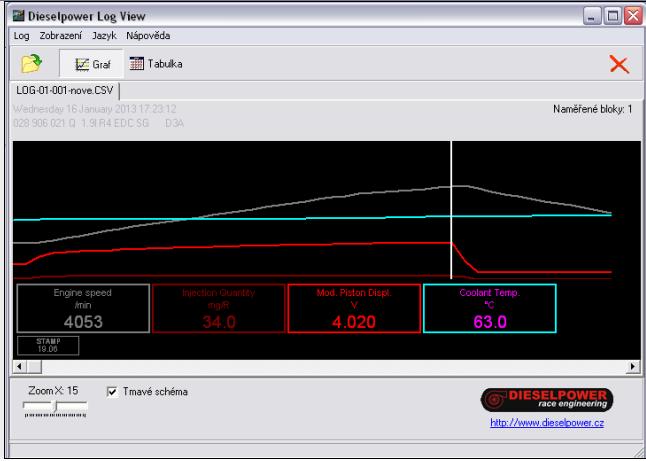Image resolution: width=646 pixels, height=461 pixels.
Task: Open the Zobrazení menu
Action: 61,36
